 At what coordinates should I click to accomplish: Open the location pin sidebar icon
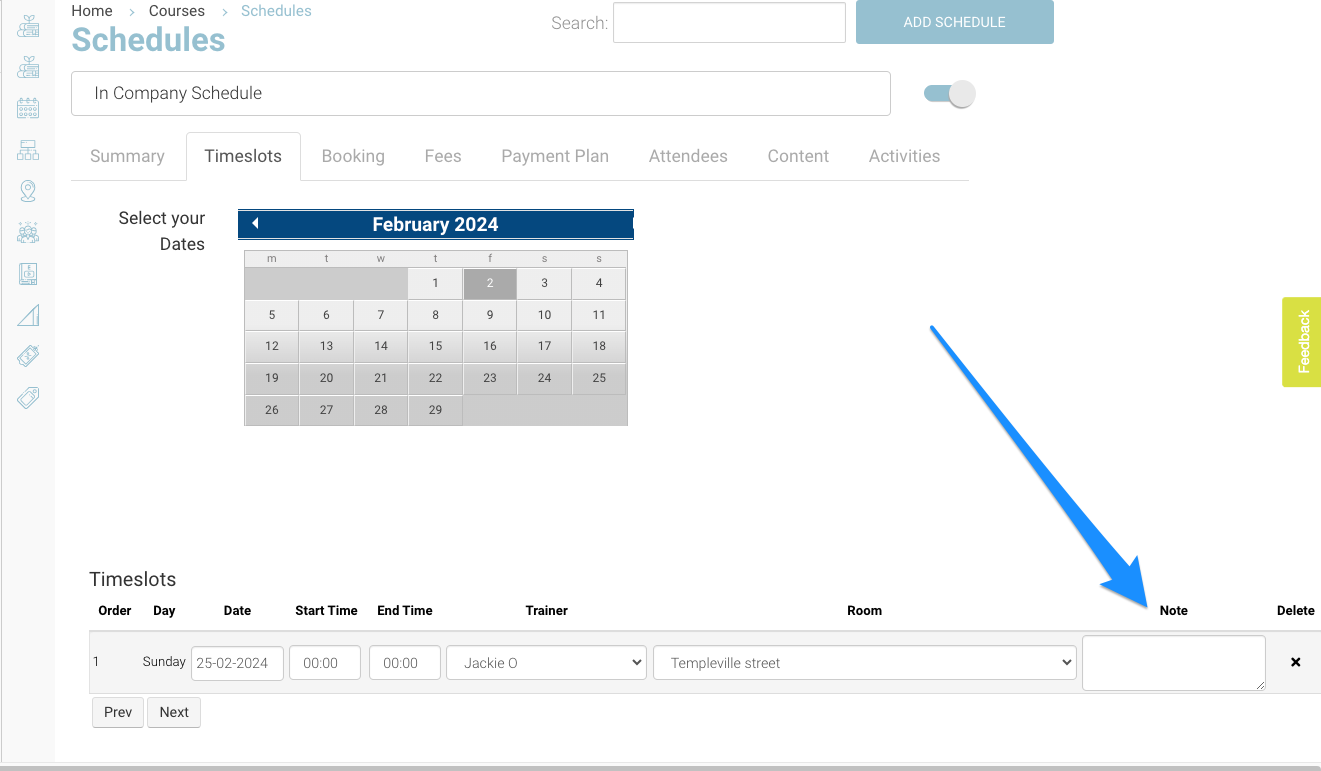28,191
